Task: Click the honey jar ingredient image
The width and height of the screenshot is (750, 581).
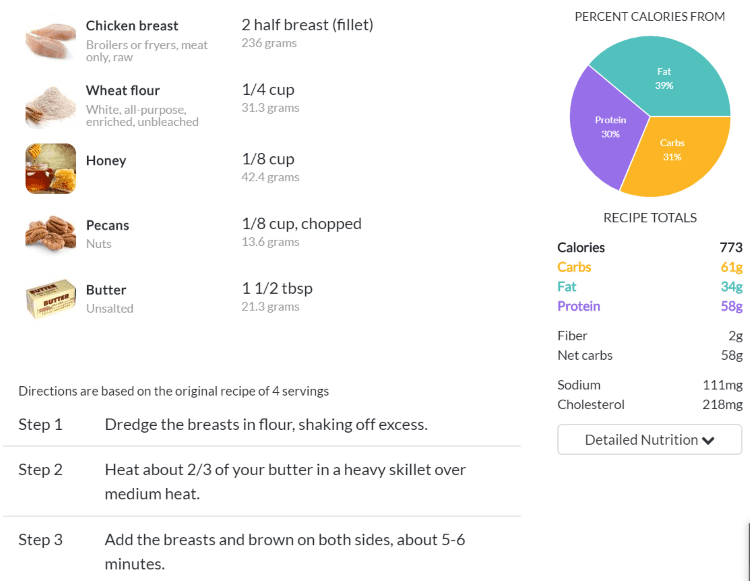Action: pyautogui.click(x=51, y=169)
